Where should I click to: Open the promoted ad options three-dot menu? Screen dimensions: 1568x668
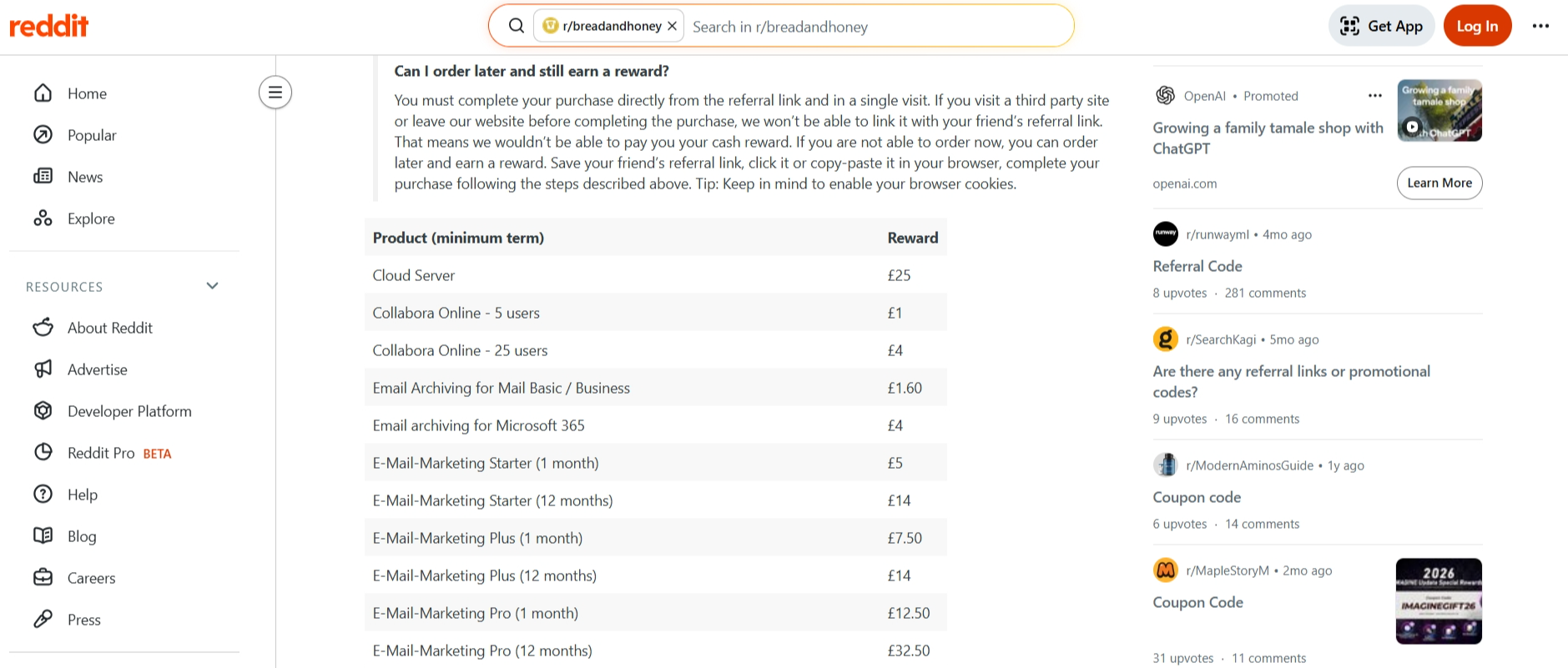[x=1375, y=96]
